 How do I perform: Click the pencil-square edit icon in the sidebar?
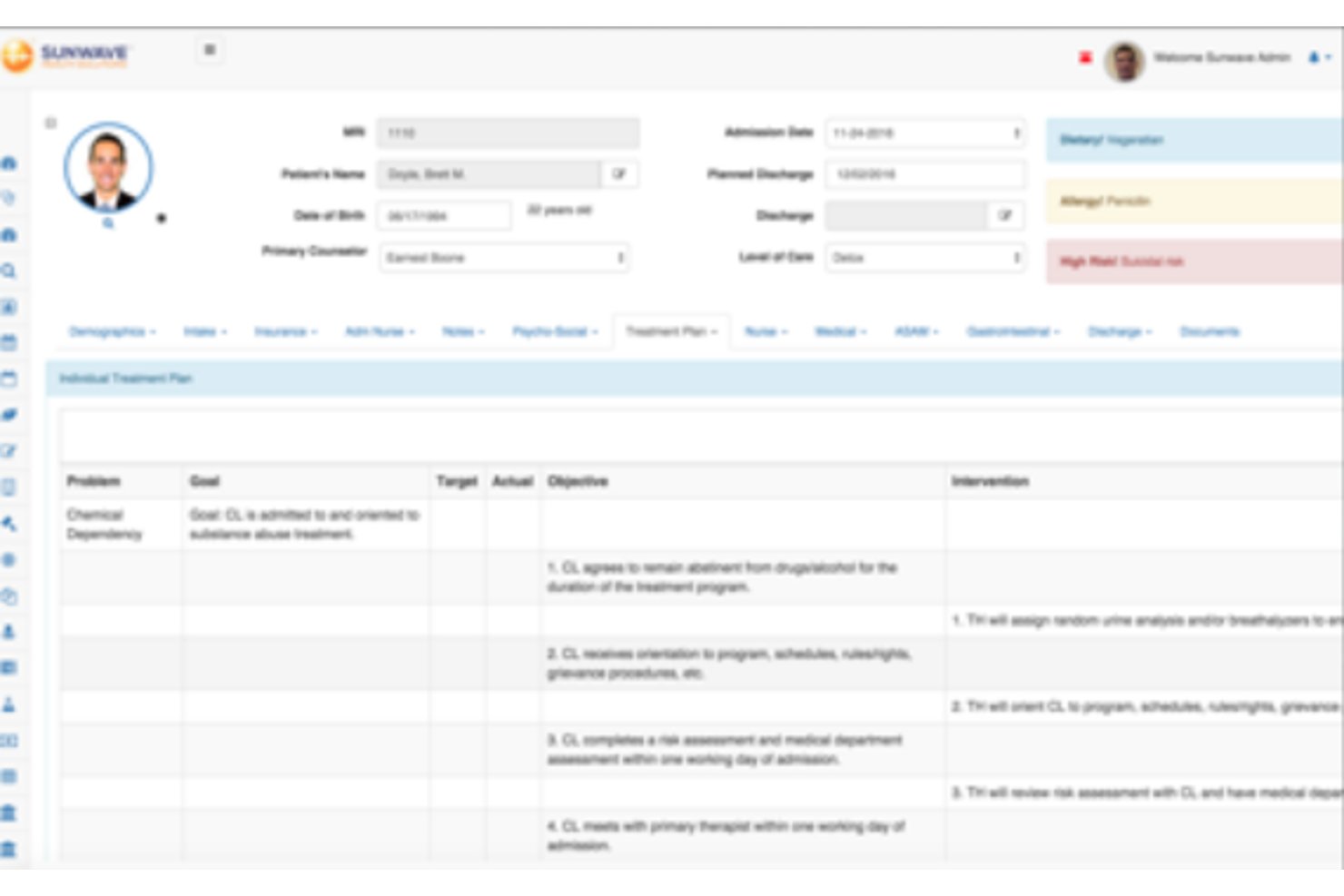tap(9, 451)
